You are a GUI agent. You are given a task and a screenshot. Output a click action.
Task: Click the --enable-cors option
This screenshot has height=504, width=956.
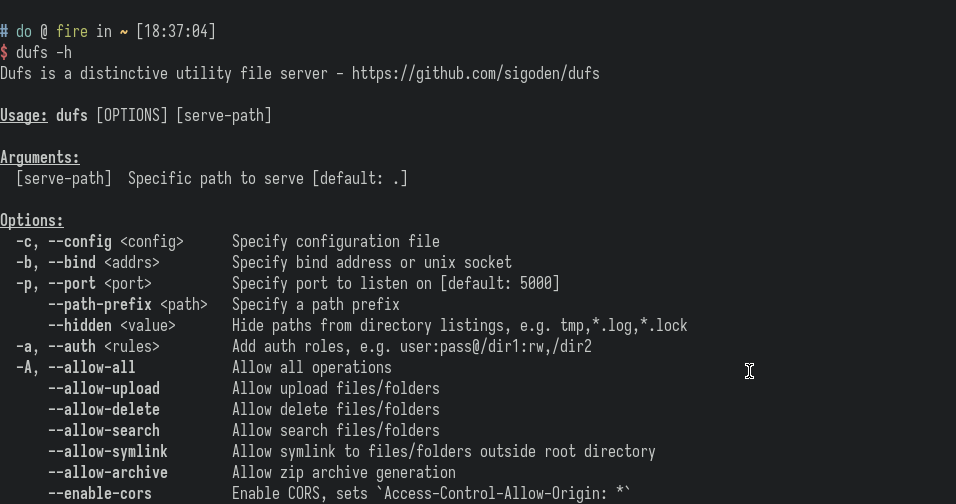(100, 494)
